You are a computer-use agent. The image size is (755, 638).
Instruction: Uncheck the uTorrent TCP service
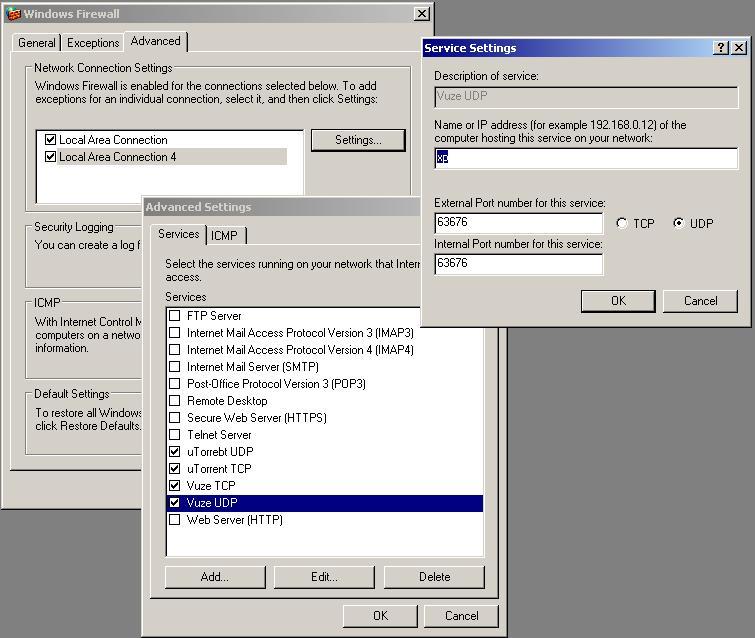point(175,469)
